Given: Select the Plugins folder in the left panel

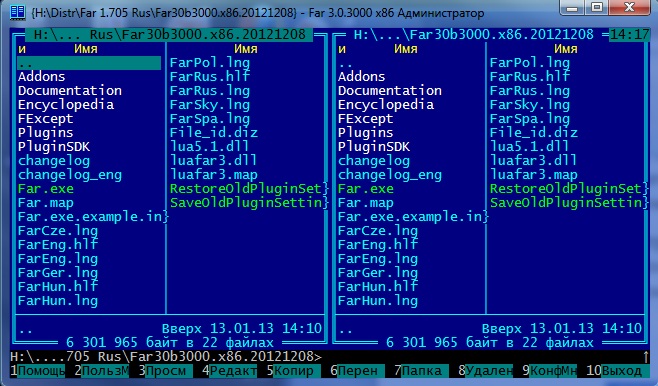Looking at the screenshot, I should click(x=45, y=133).
